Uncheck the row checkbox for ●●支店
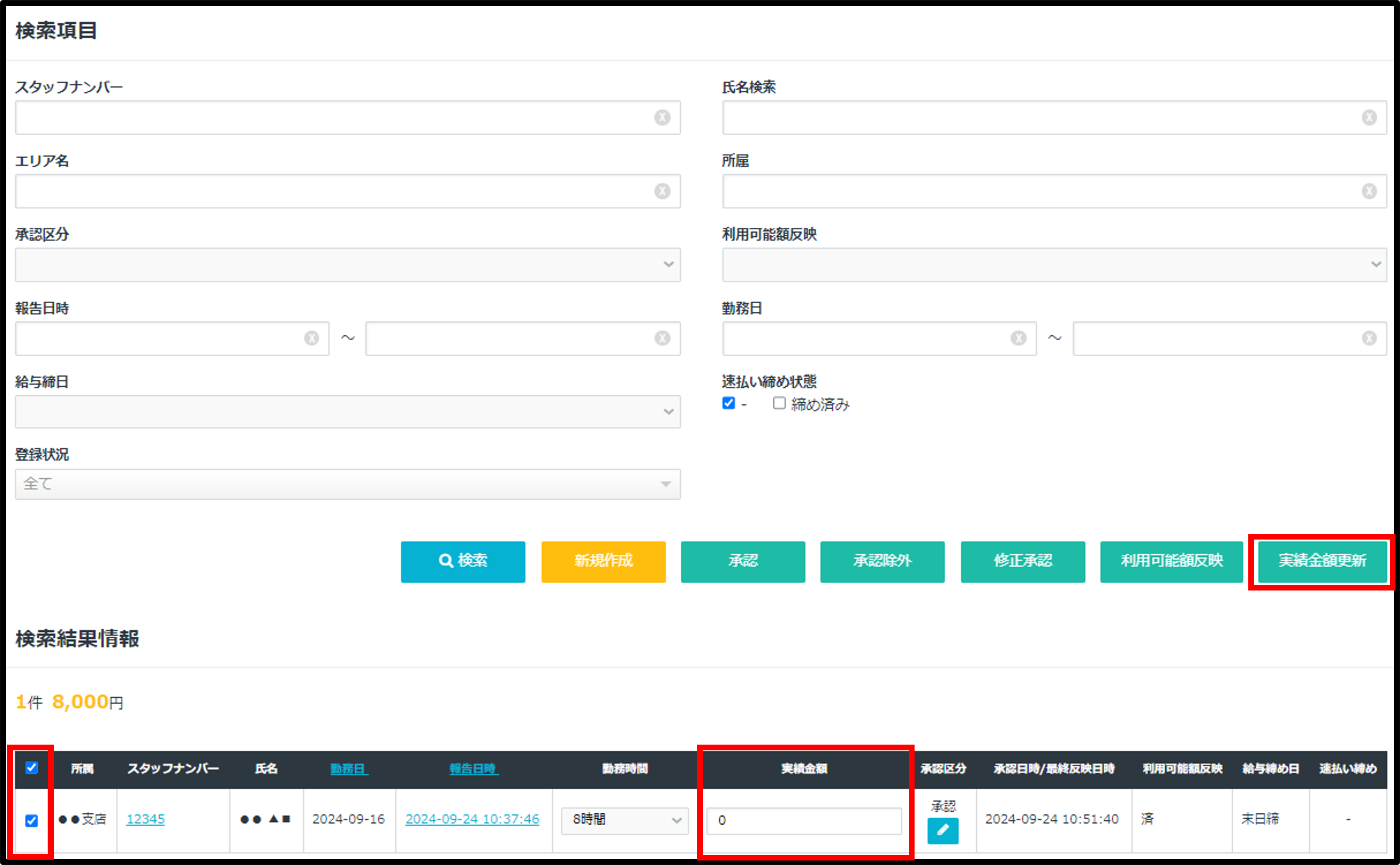 (32, 820)
